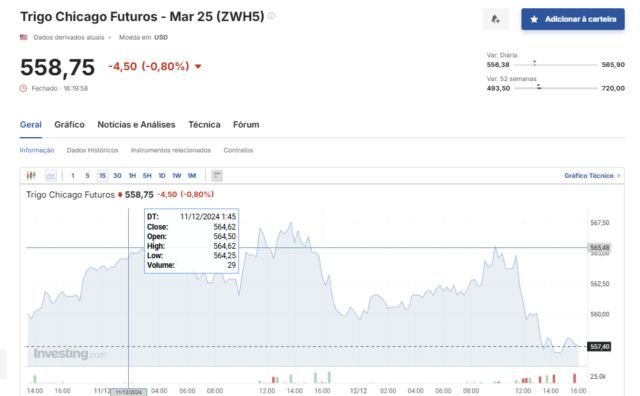This screenshot has width=640, height=396.
Task: Open the Gráfico Técnico link
Action: coord(592,176)
